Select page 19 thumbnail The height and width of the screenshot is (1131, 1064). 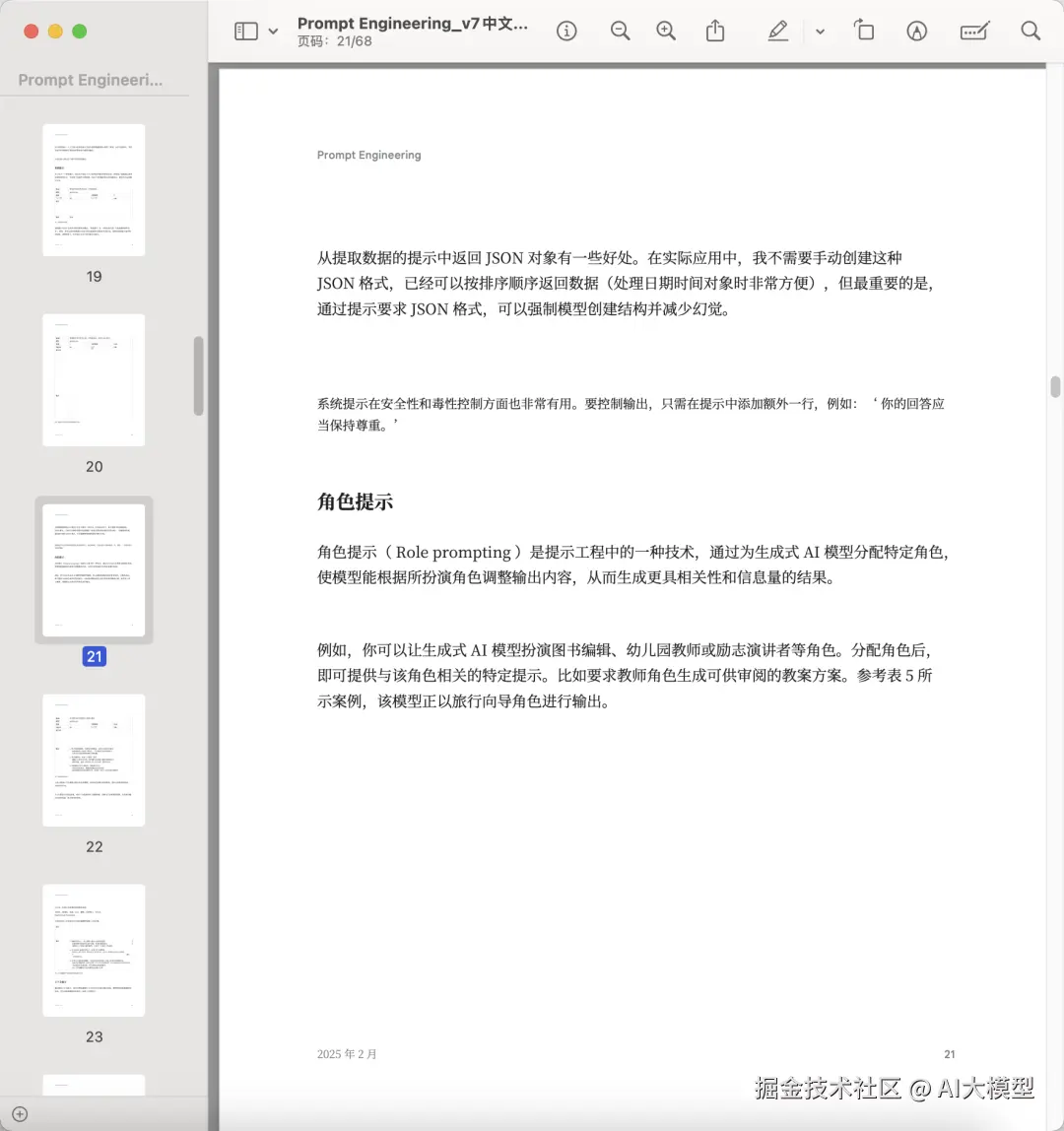(94, 190)
